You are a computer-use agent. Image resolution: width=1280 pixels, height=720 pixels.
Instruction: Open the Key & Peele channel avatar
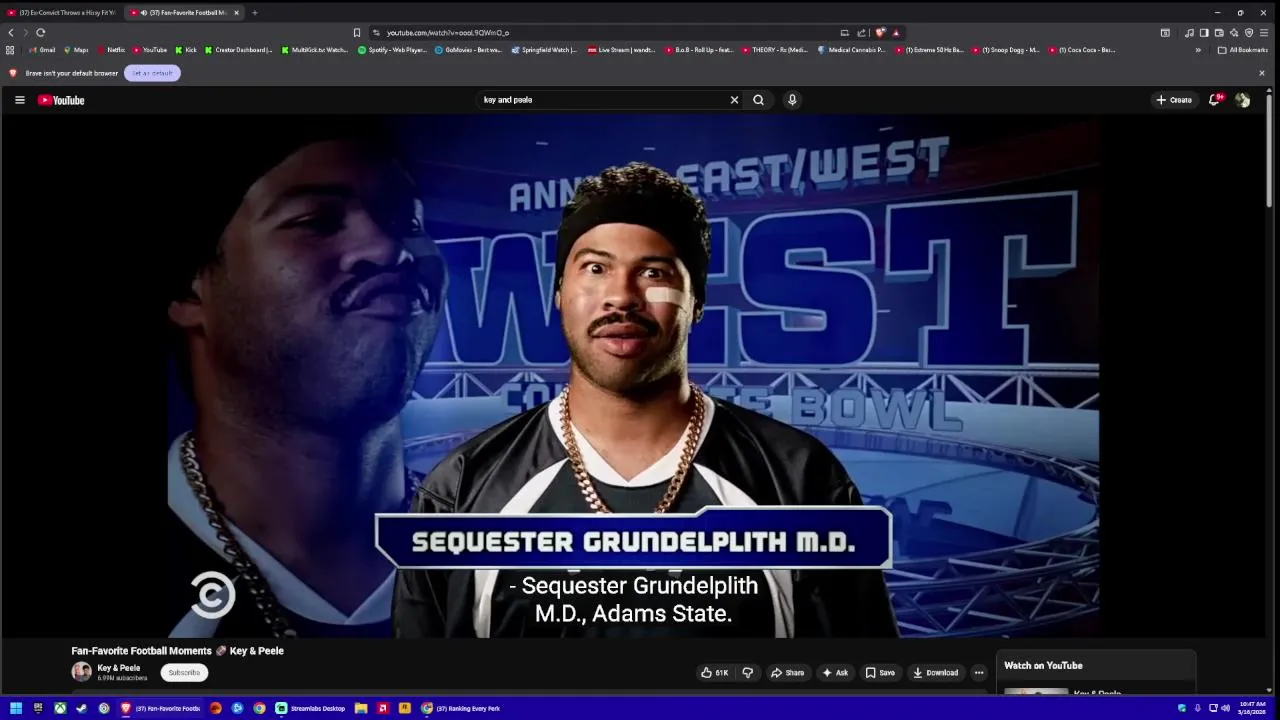(81, 672)
